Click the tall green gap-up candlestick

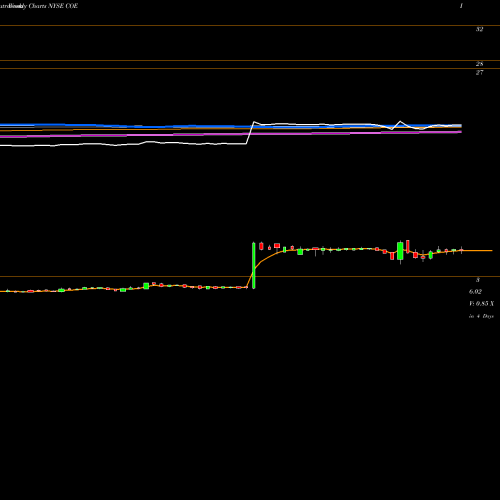[254, 265]
